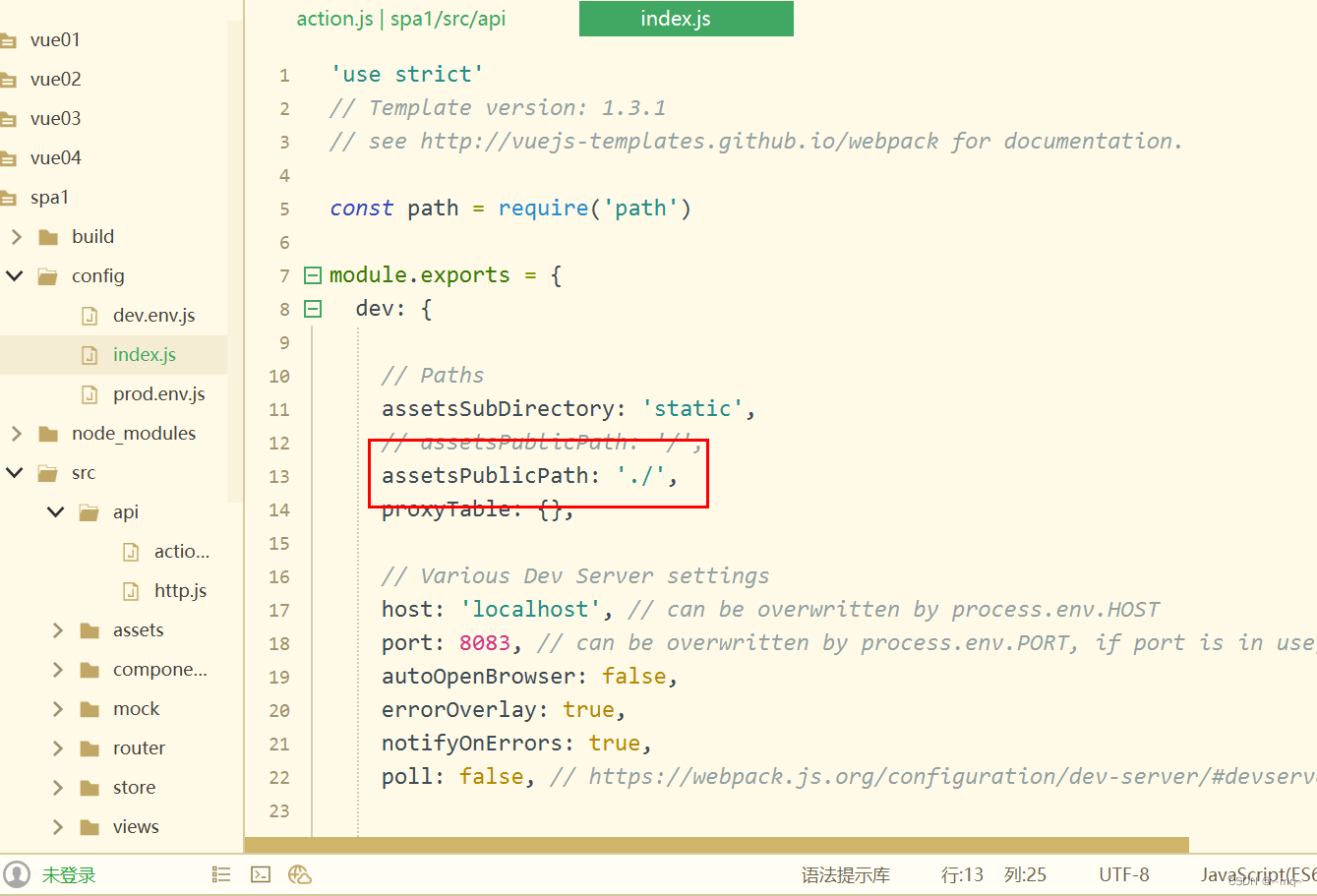Expand the router folder chevron
The image size is (1317, 896).
pos(57,748)
